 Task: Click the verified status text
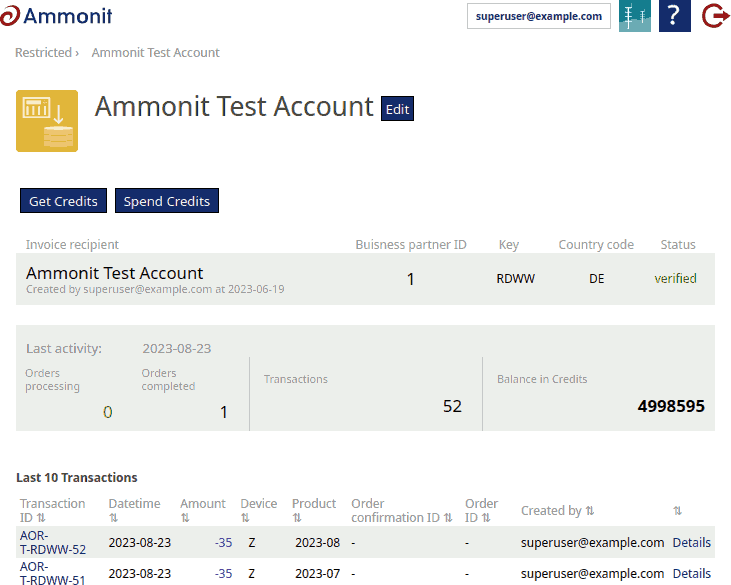tap(676, 279)
